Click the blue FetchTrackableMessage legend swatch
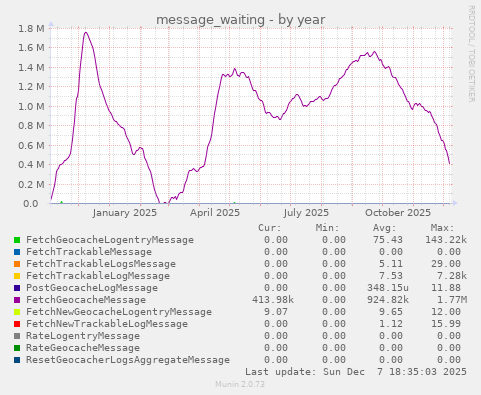The image size is (481, 395). coord(17,252)
